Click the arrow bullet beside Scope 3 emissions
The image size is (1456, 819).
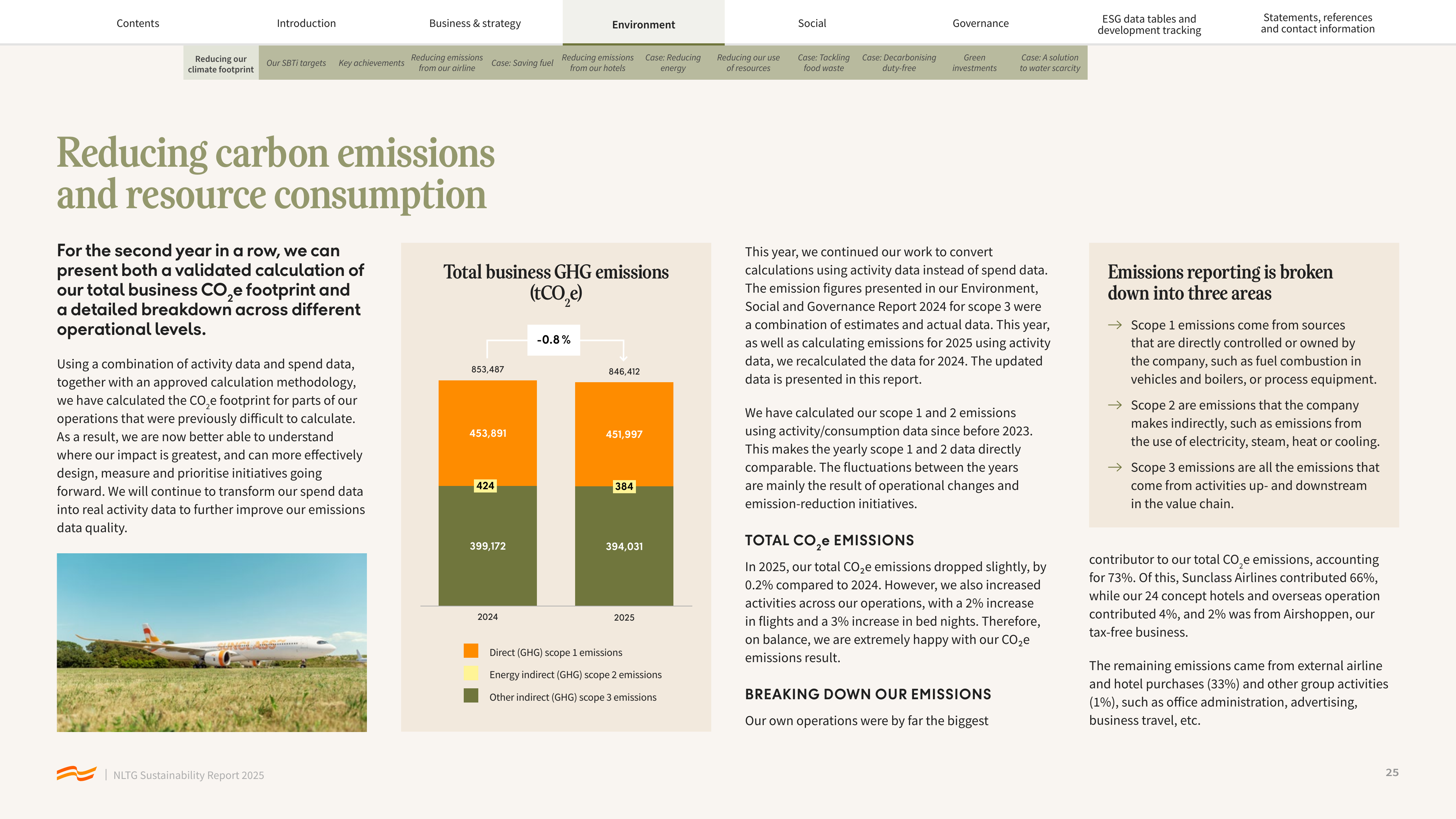(1115, 467)
